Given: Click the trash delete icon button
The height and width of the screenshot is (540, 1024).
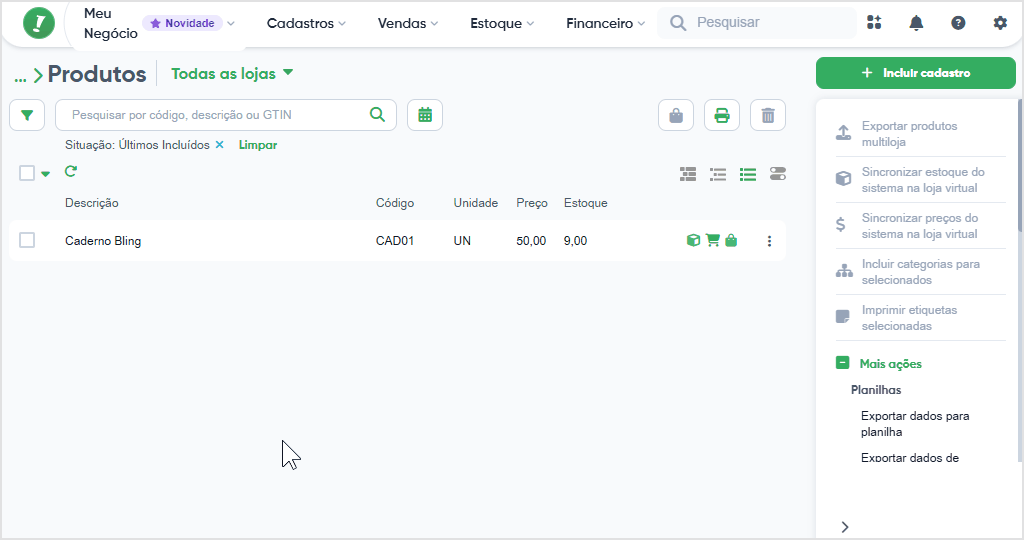Looking at the screenshot, I should point(768,116).
